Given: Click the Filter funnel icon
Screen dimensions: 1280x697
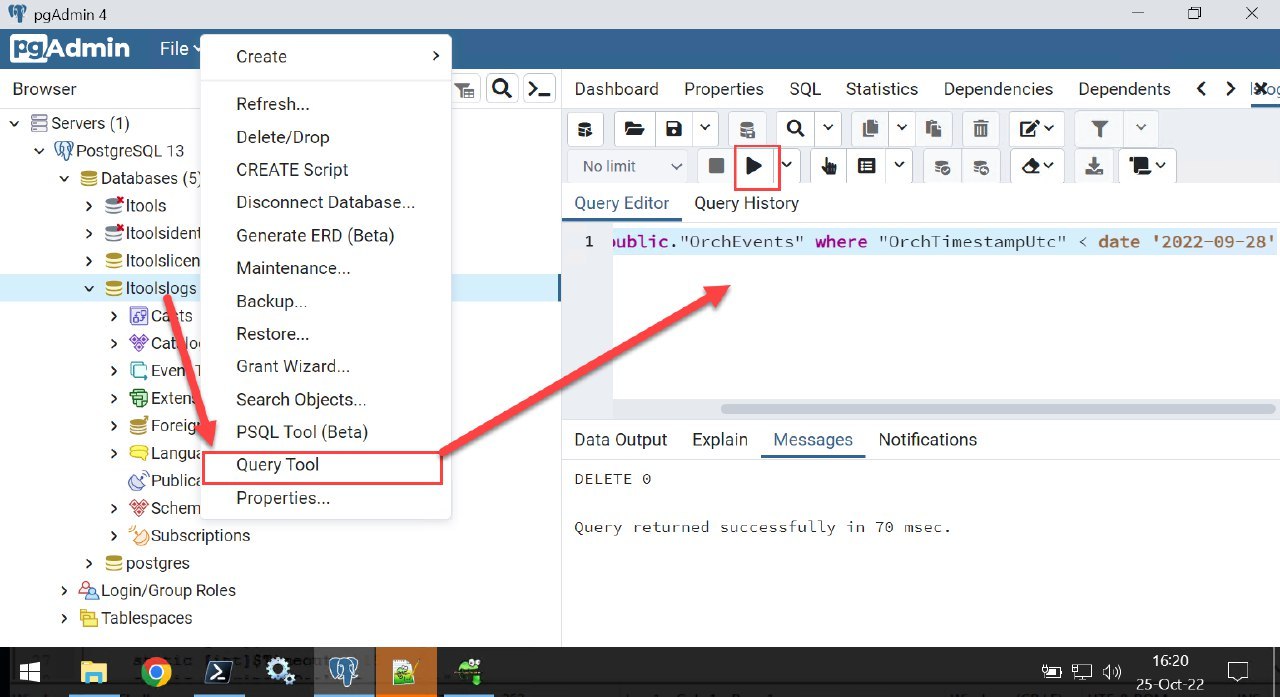Looking at the screenshot, I should pos(1099,128).
